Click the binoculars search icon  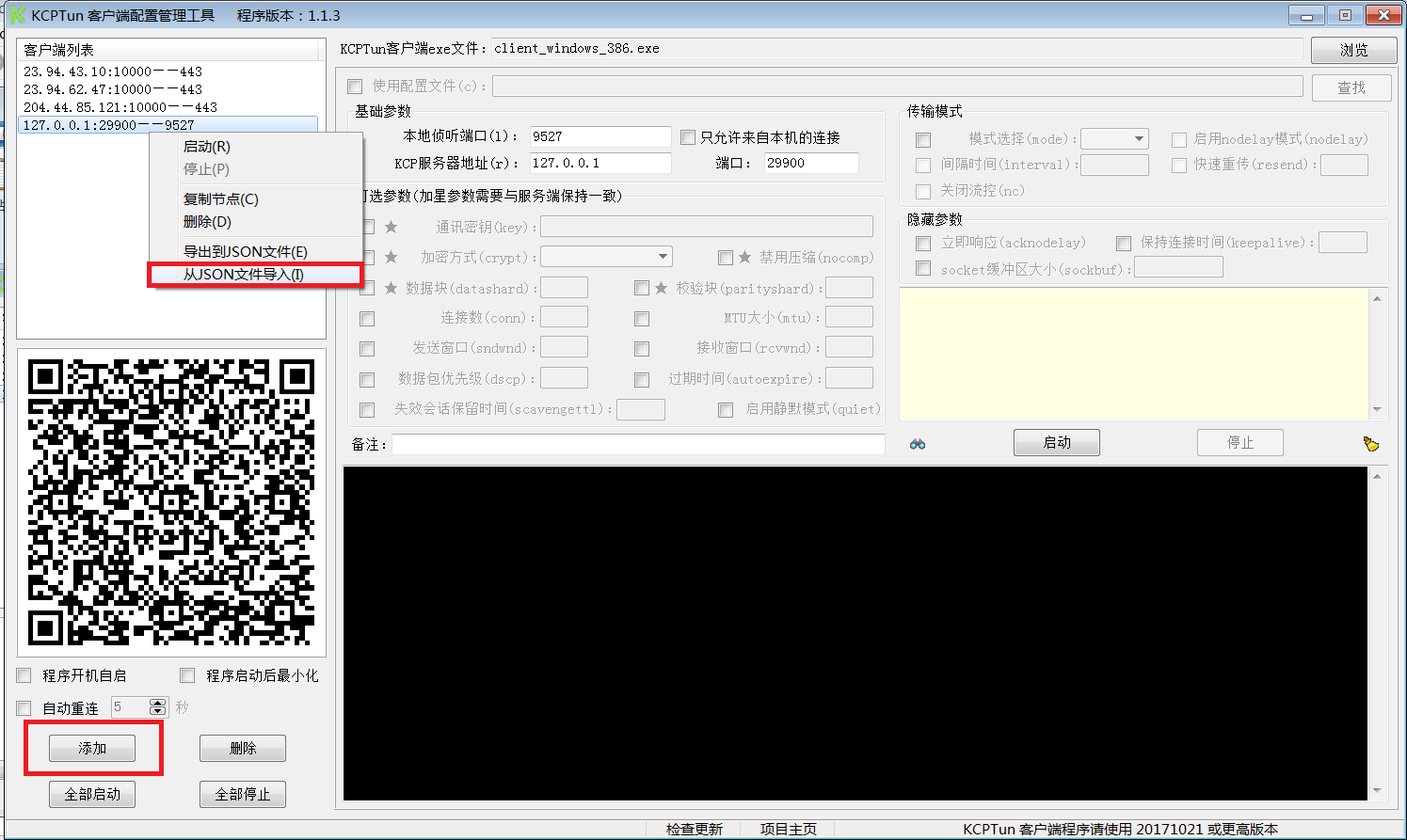(x=918, y=444)
